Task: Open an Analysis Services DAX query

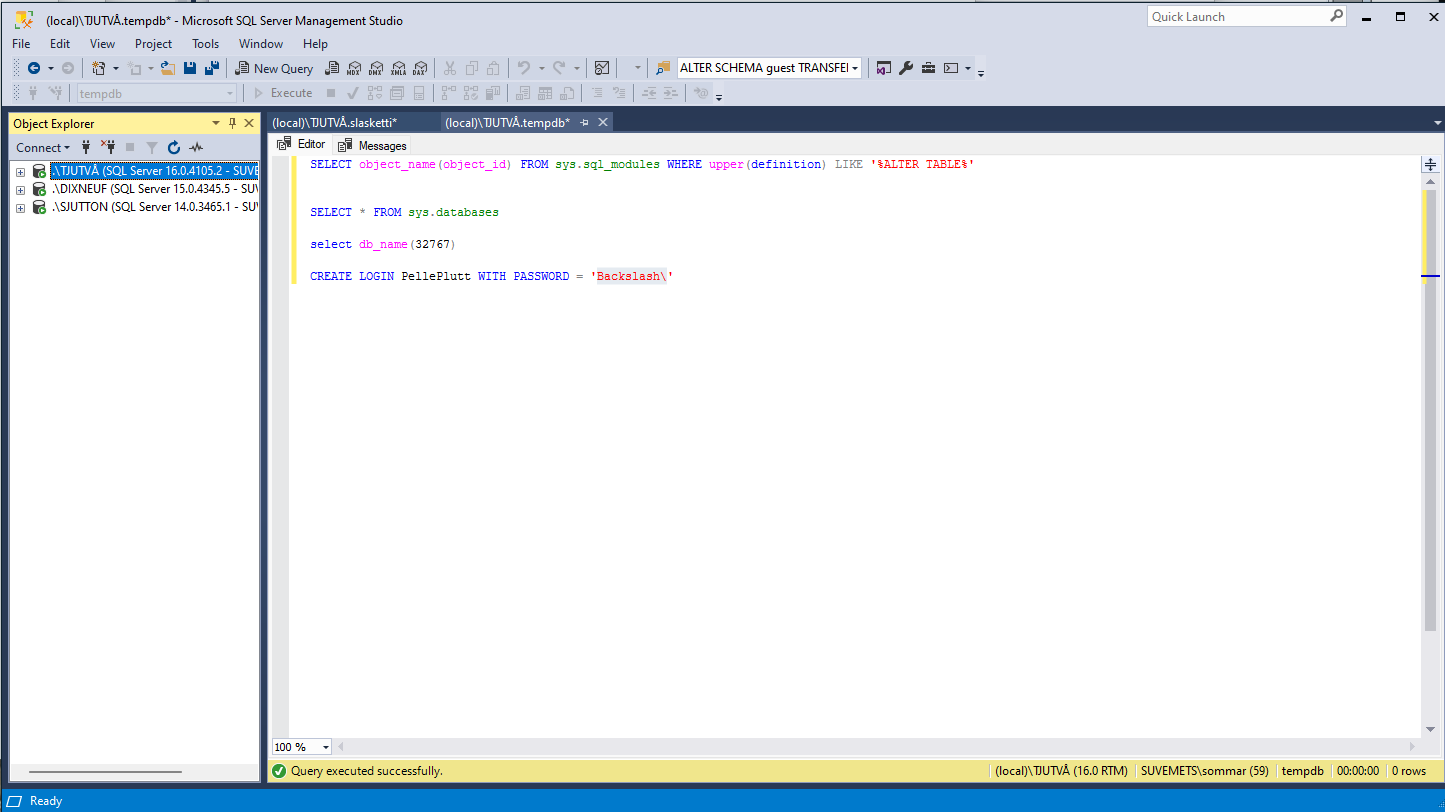Action: [420, 68]
